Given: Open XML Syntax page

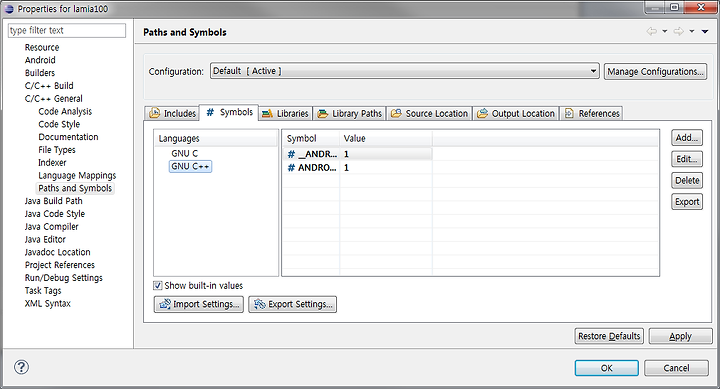Looking at the screenshot, I should click(x=48, y=304).
